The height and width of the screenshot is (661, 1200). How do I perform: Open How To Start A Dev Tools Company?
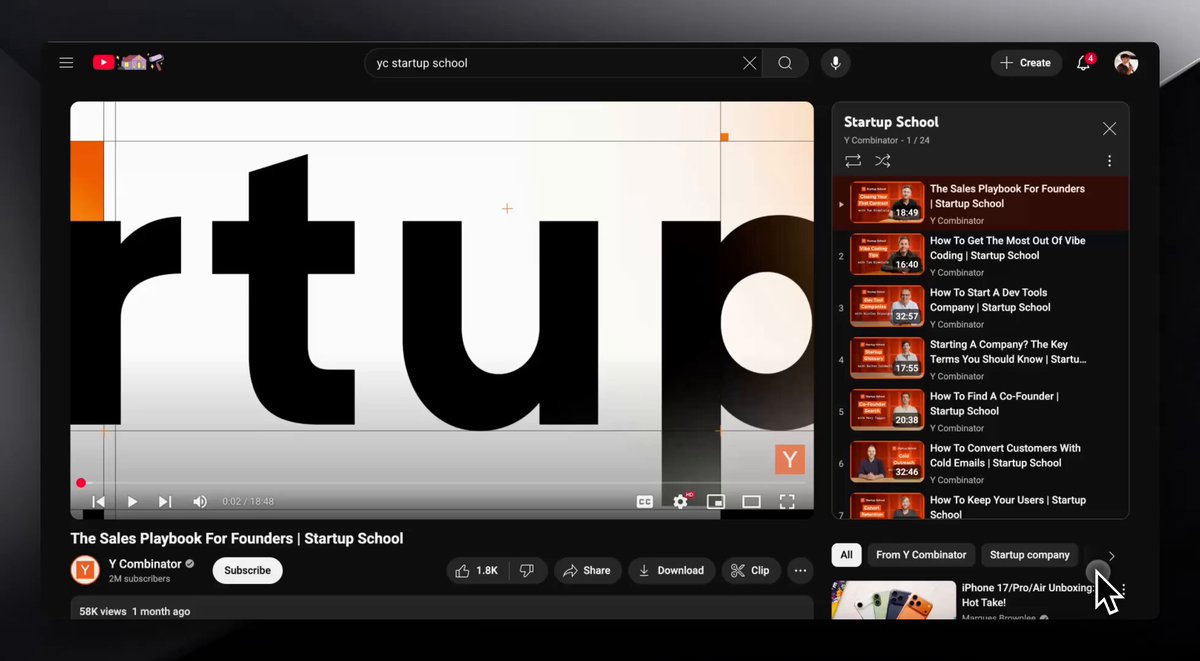(x=981, y=307)
